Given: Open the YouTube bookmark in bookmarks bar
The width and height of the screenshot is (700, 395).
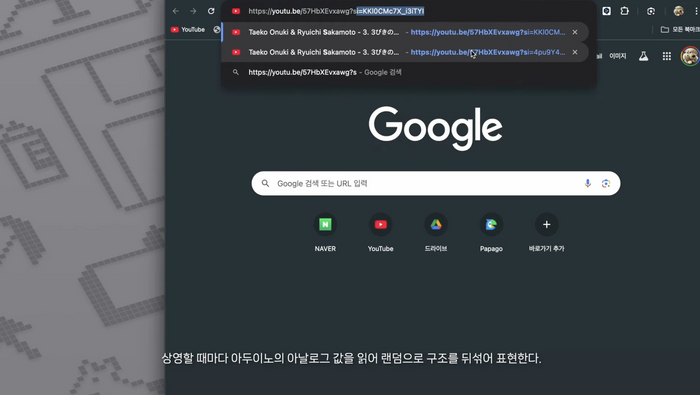Looking at the screenshot, I should point(188,29).
